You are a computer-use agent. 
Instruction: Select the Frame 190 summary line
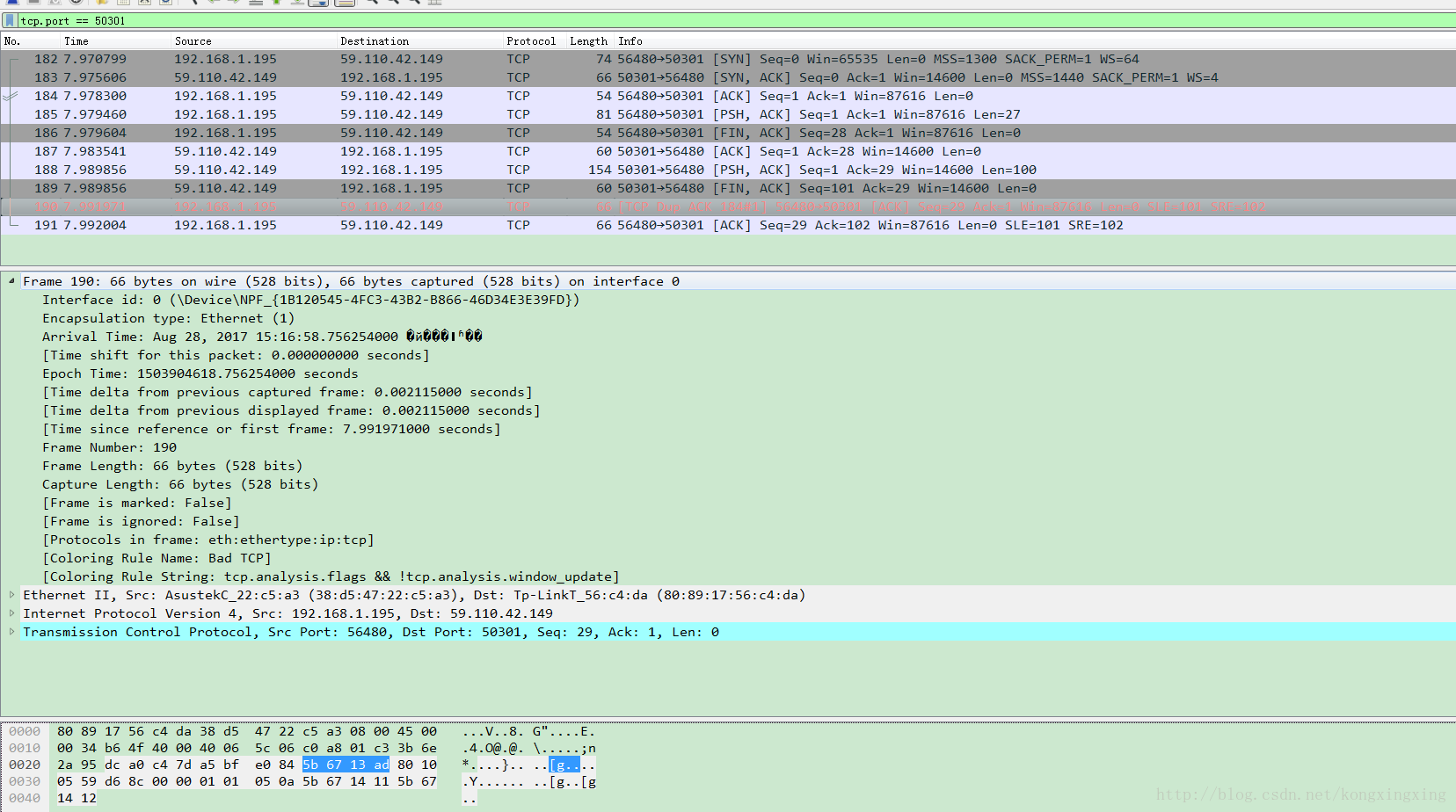(x=351, y=281)
